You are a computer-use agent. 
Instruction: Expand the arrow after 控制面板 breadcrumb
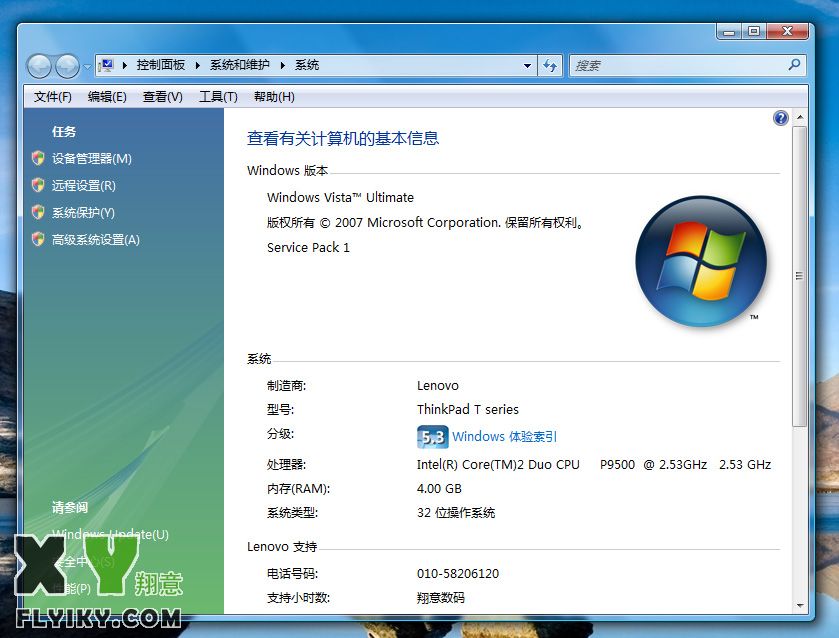(197, 65)
